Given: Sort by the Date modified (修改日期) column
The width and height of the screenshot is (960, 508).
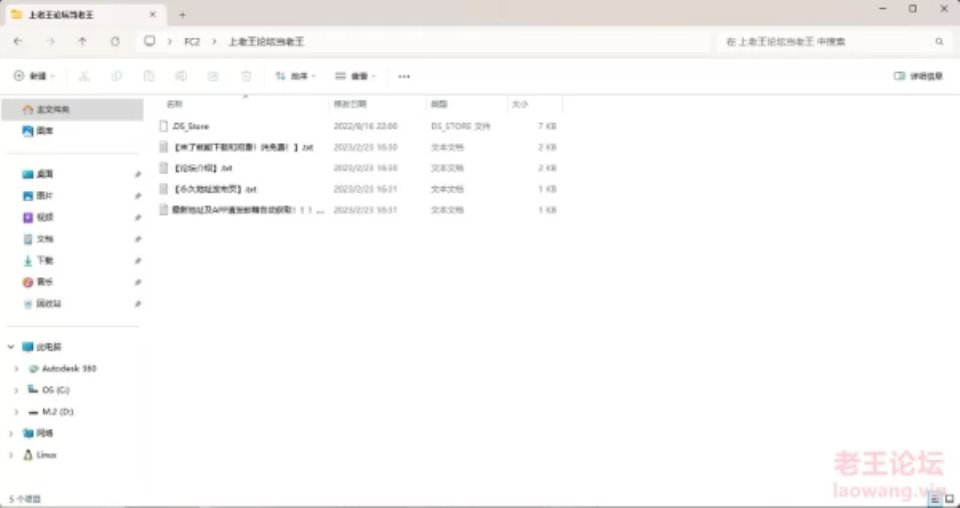Looking at the screenshot, I should (x=350, y=104).
